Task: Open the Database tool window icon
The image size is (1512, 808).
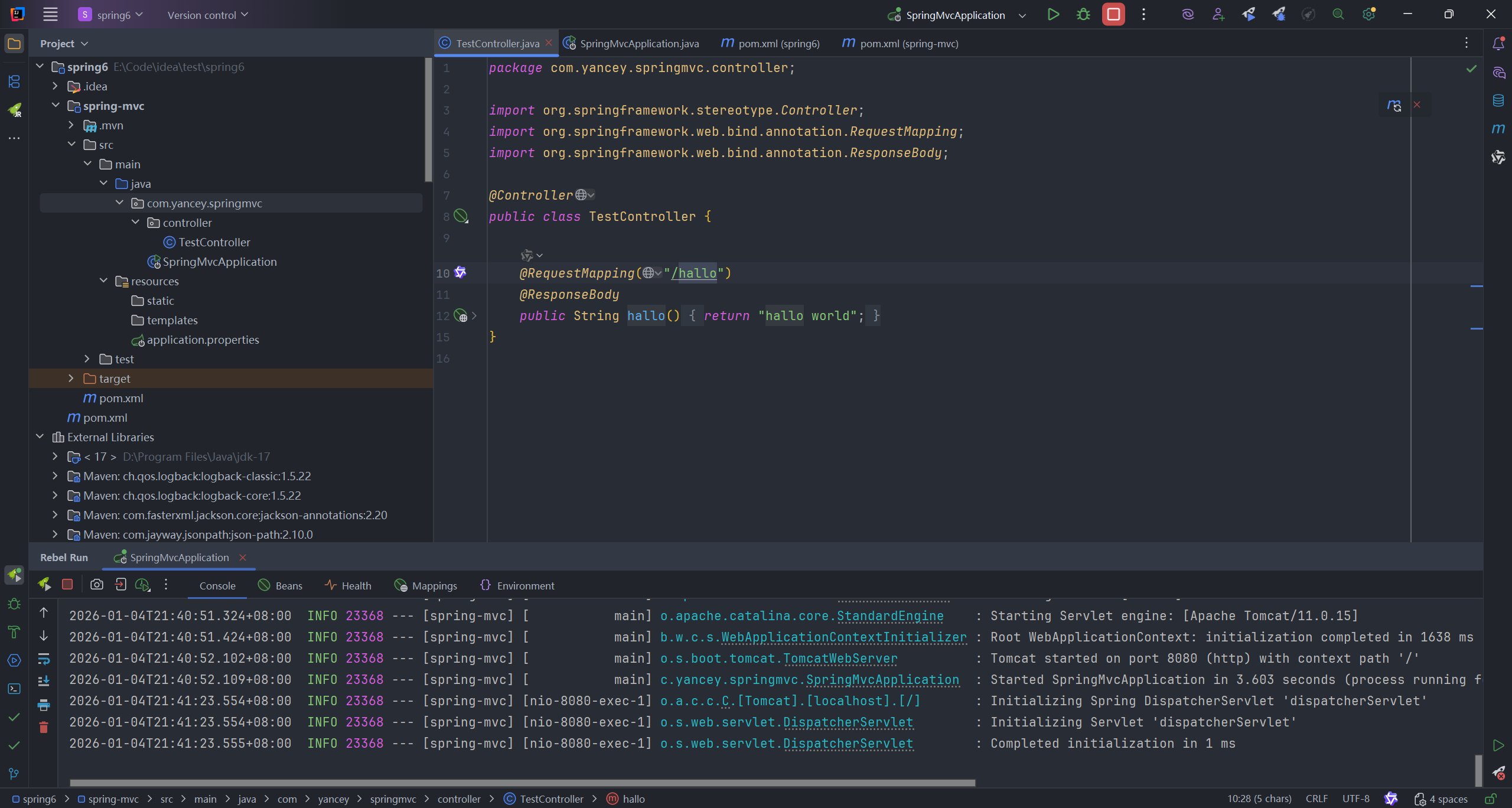Action: (x=1498, y=100)
